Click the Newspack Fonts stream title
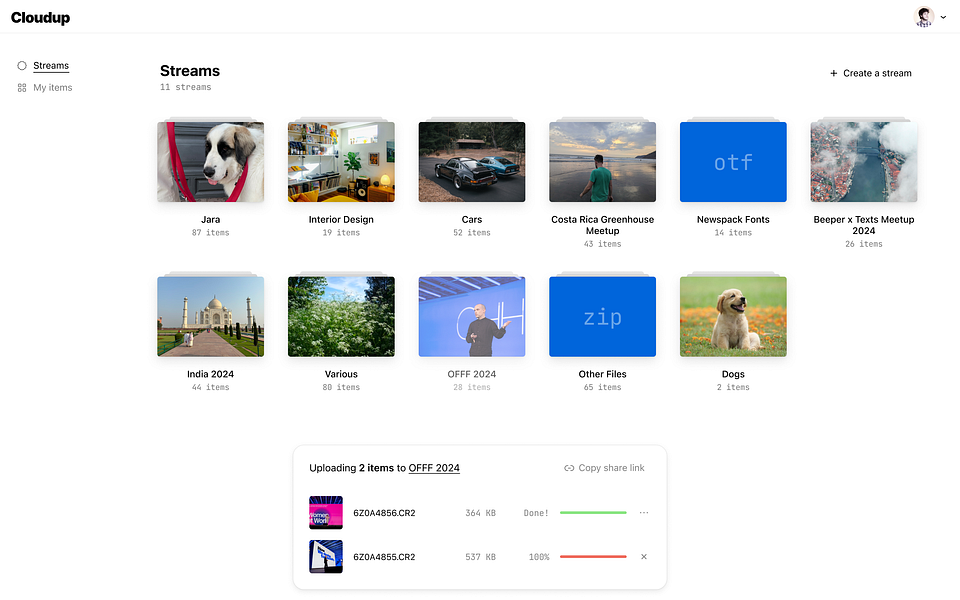 (733, 219)
